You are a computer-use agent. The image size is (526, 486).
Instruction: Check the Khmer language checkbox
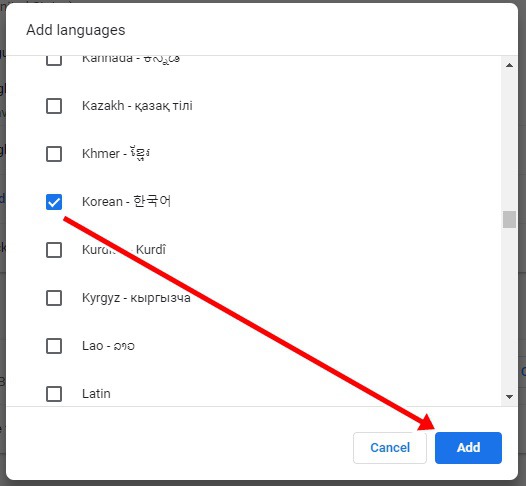point(54,154)
